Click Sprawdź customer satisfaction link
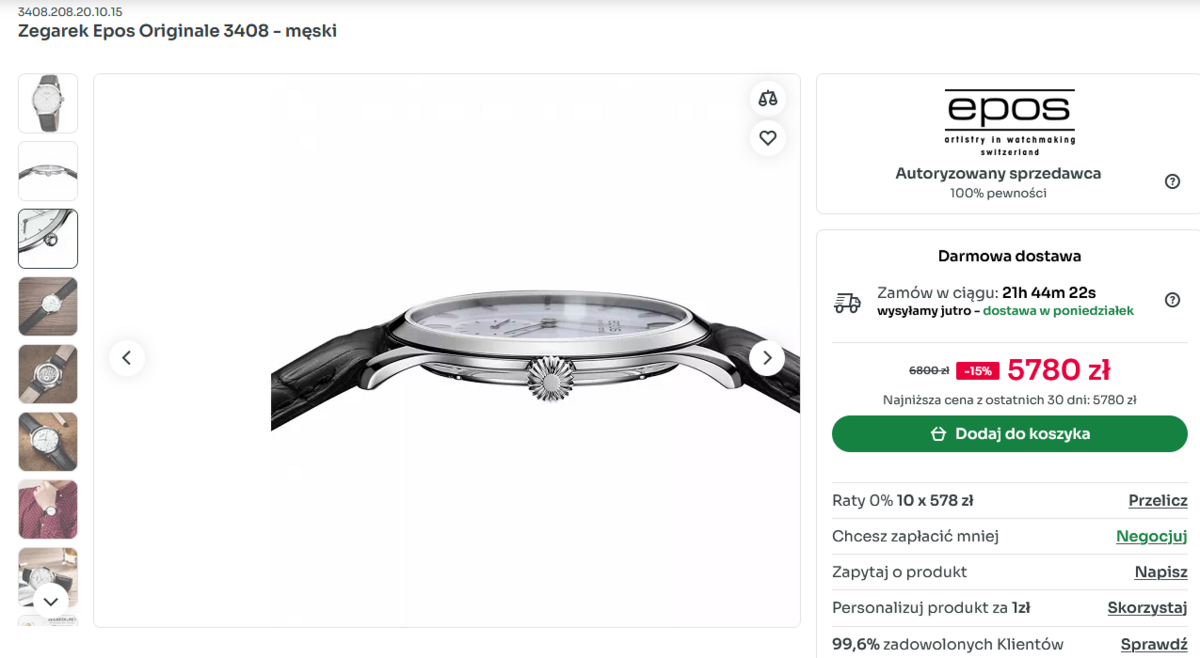Viewport: 1200px width, 658px height. [x=1153, y=644]
